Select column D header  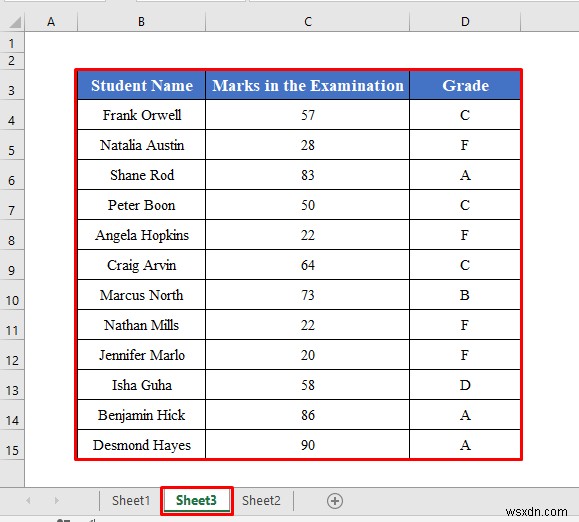465,22
